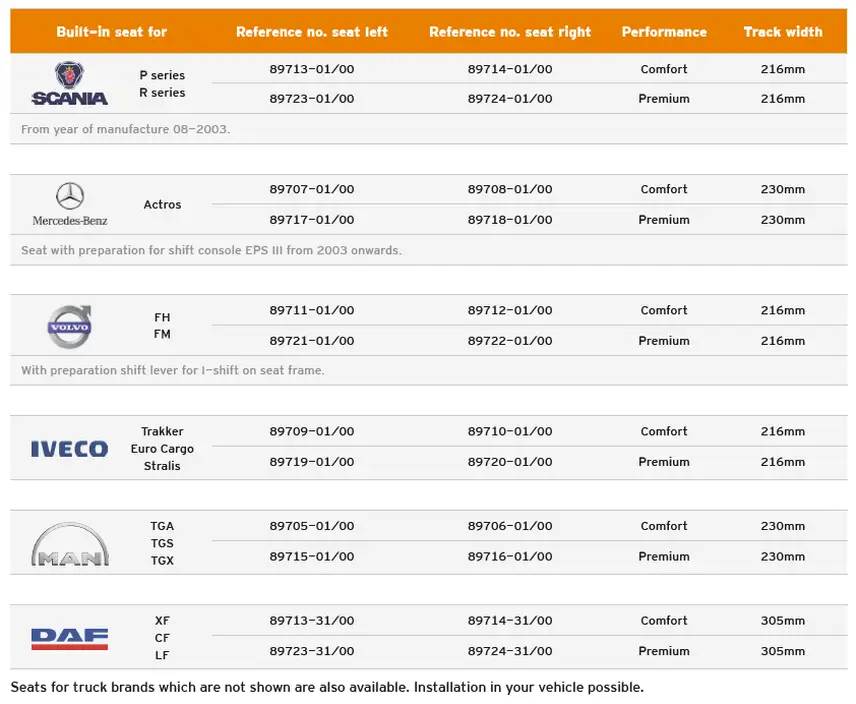Click the DAF logo
Image resolution: width=856 pixels, height=704 pixels.
click(69, 637)
